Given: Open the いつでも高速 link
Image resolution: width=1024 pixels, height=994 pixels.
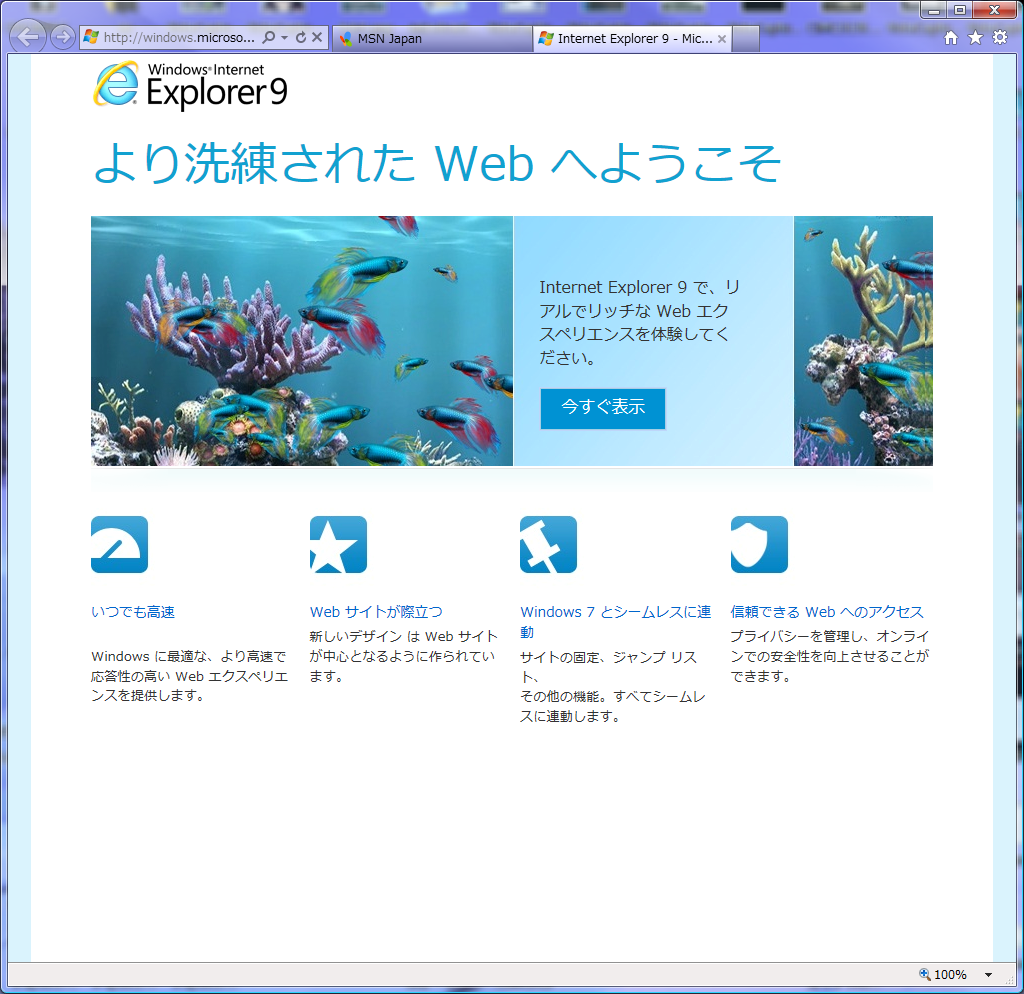Looking at the screenshot, I should [133, 612].
